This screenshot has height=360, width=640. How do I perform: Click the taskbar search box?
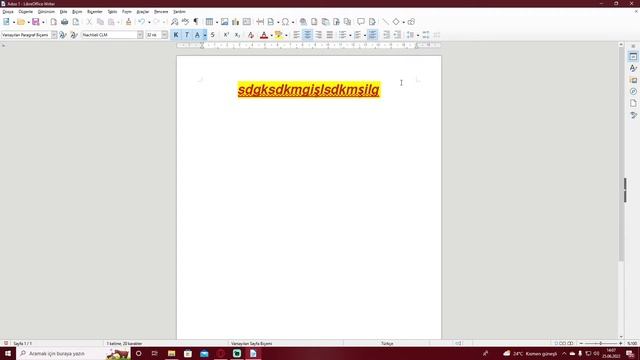73,353
